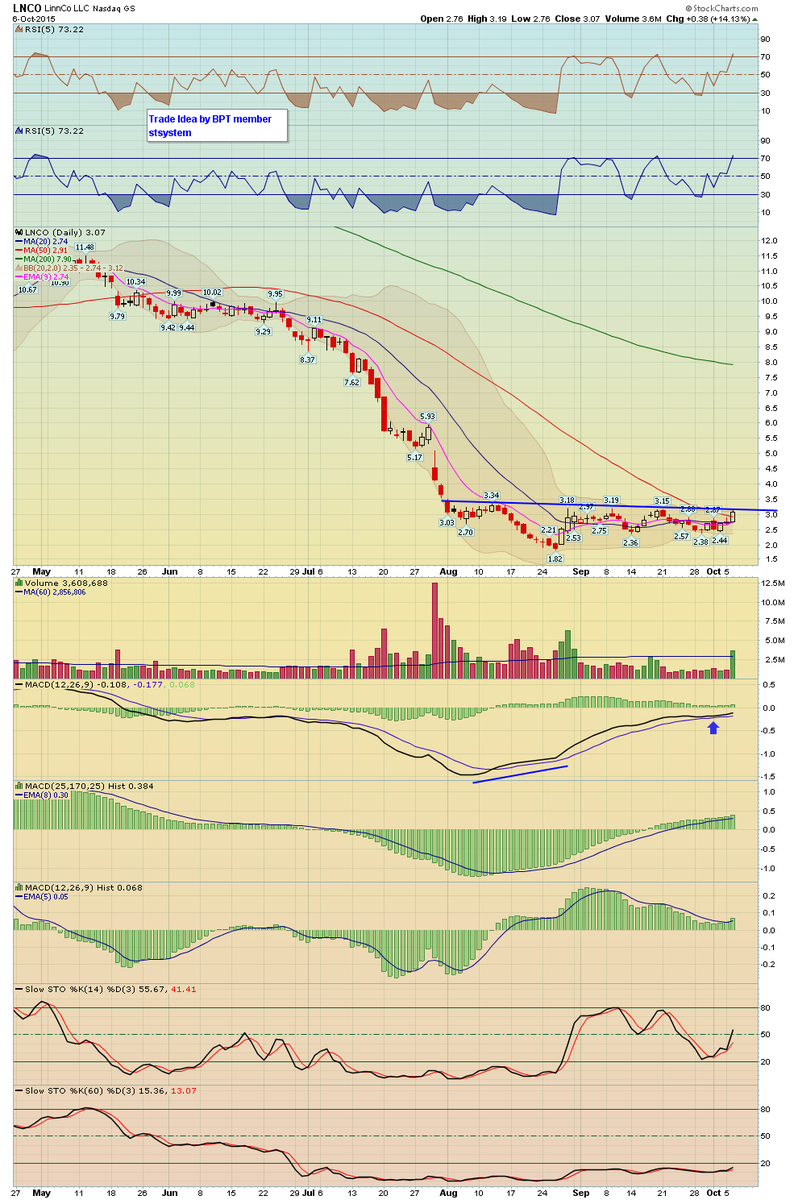
Task: Click the MA(200) 7.90 legend entry
Action: pos(45,260)
